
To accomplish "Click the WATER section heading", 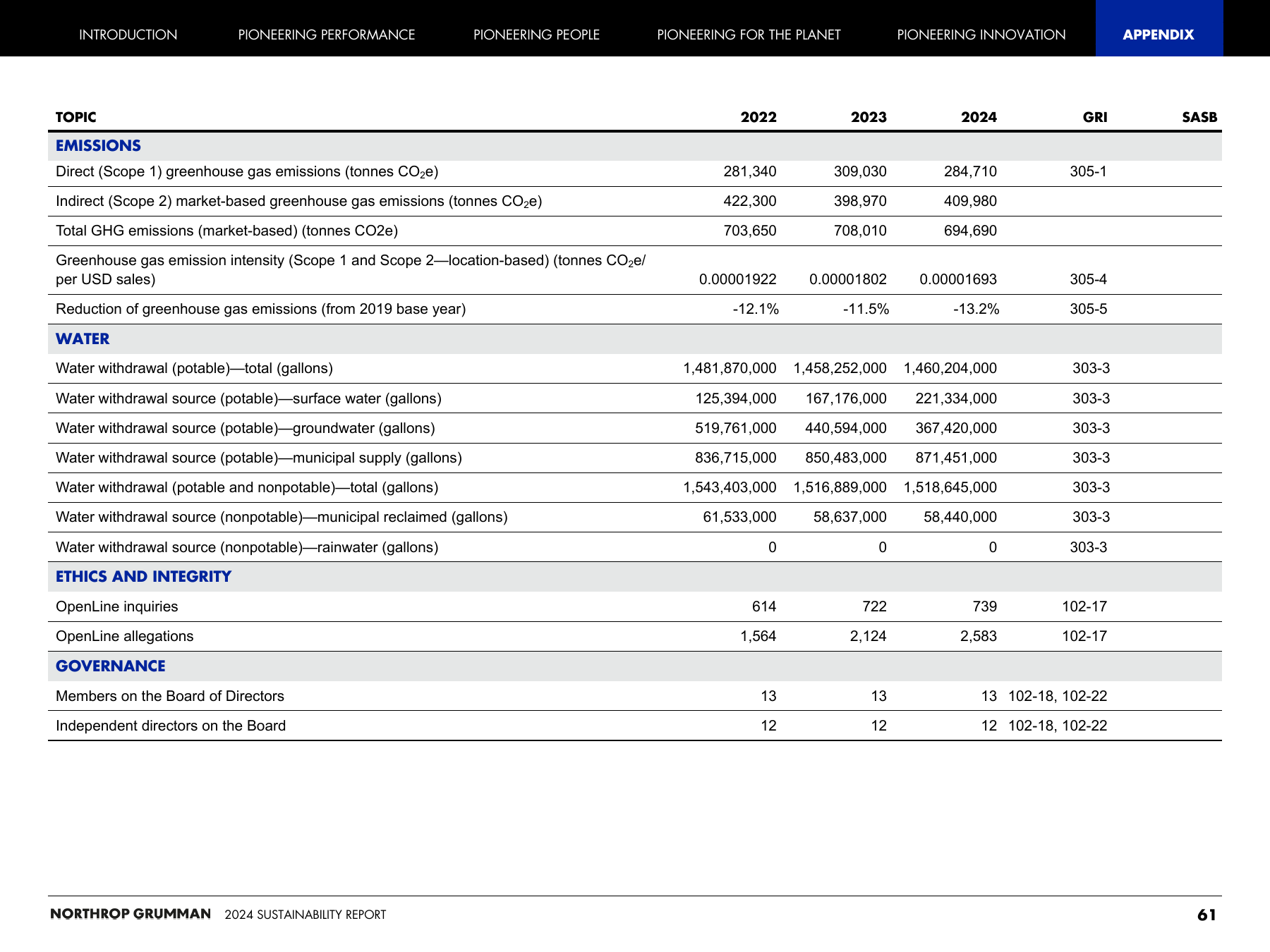I will pos(83,339).
